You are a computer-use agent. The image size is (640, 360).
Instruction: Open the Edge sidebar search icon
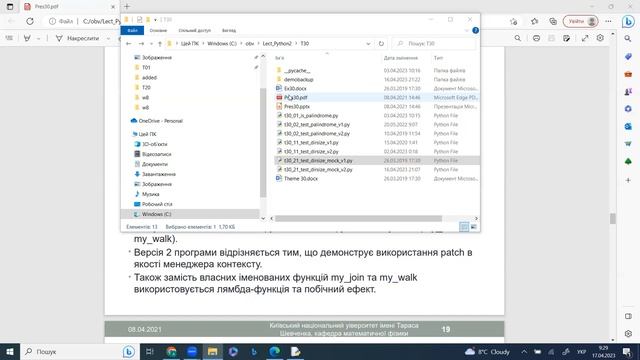click(x=628, y=38)
